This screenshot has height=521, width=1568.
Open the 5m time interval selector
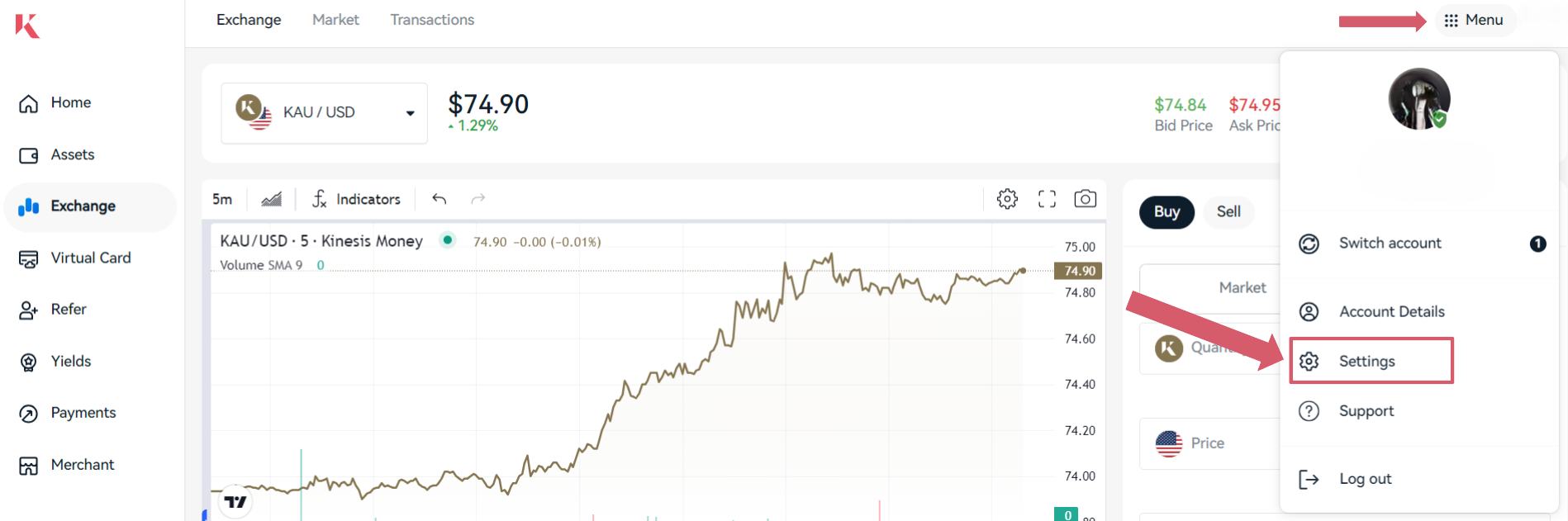coord(222,199)
